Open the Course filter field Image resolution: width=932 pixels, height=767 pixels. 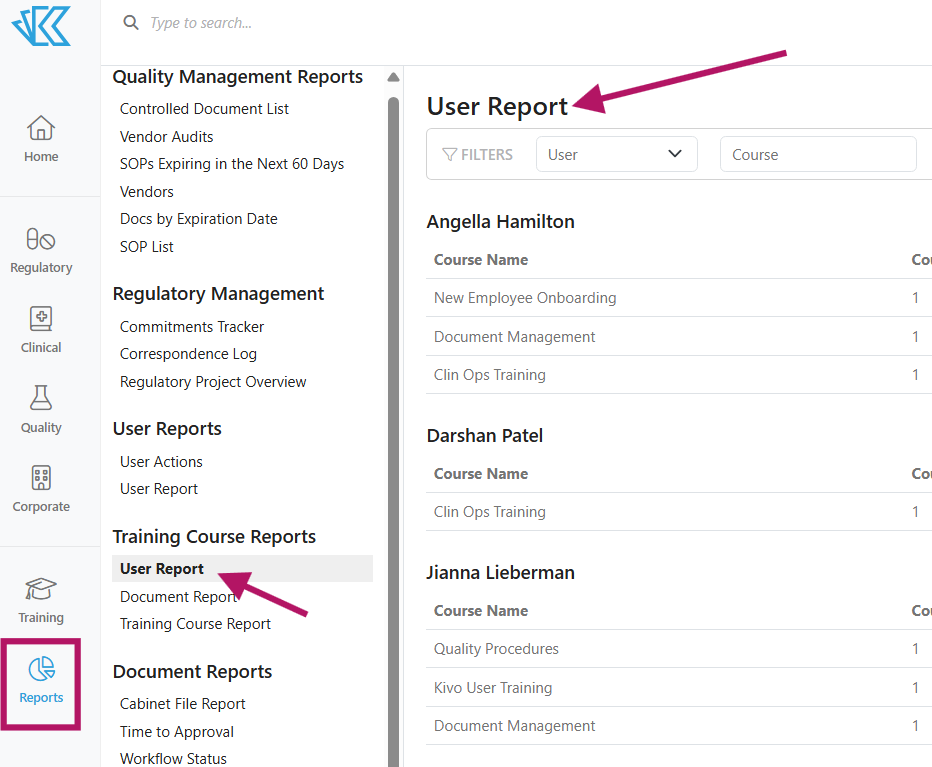pyautogui.click(x=818, y=154)
